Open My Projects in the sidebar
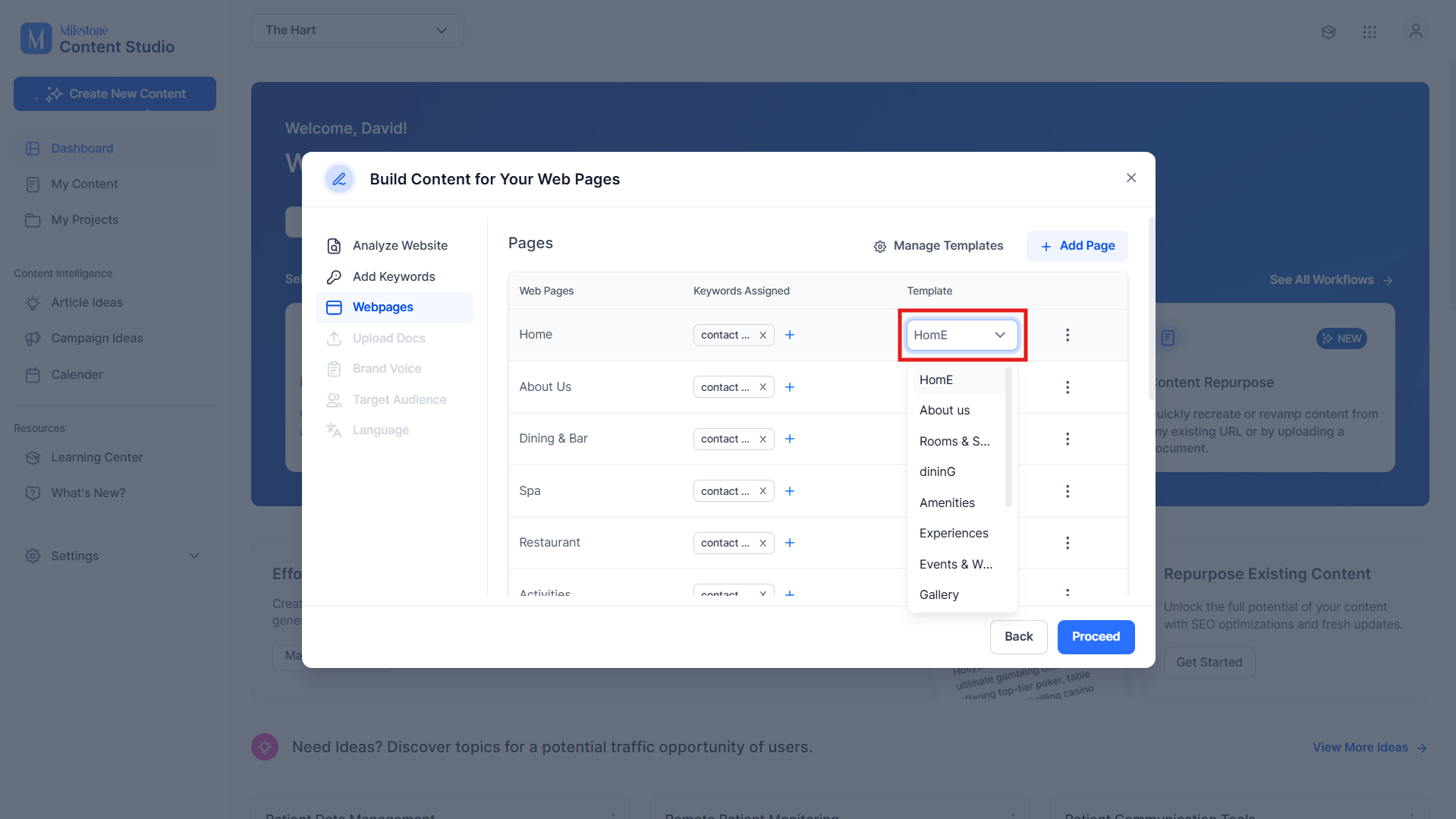 click(115, 220)
